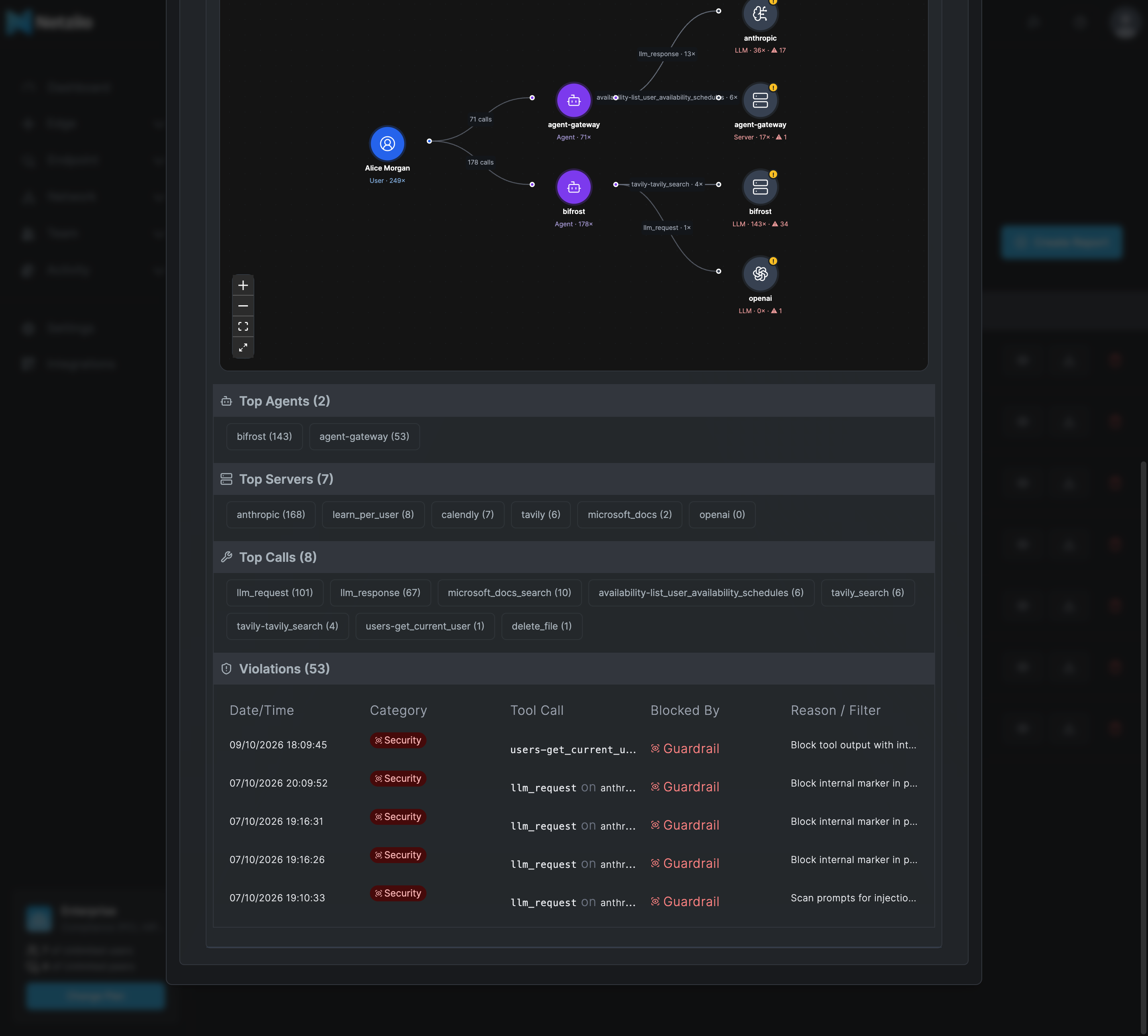Fit graph to view icon

243,327
